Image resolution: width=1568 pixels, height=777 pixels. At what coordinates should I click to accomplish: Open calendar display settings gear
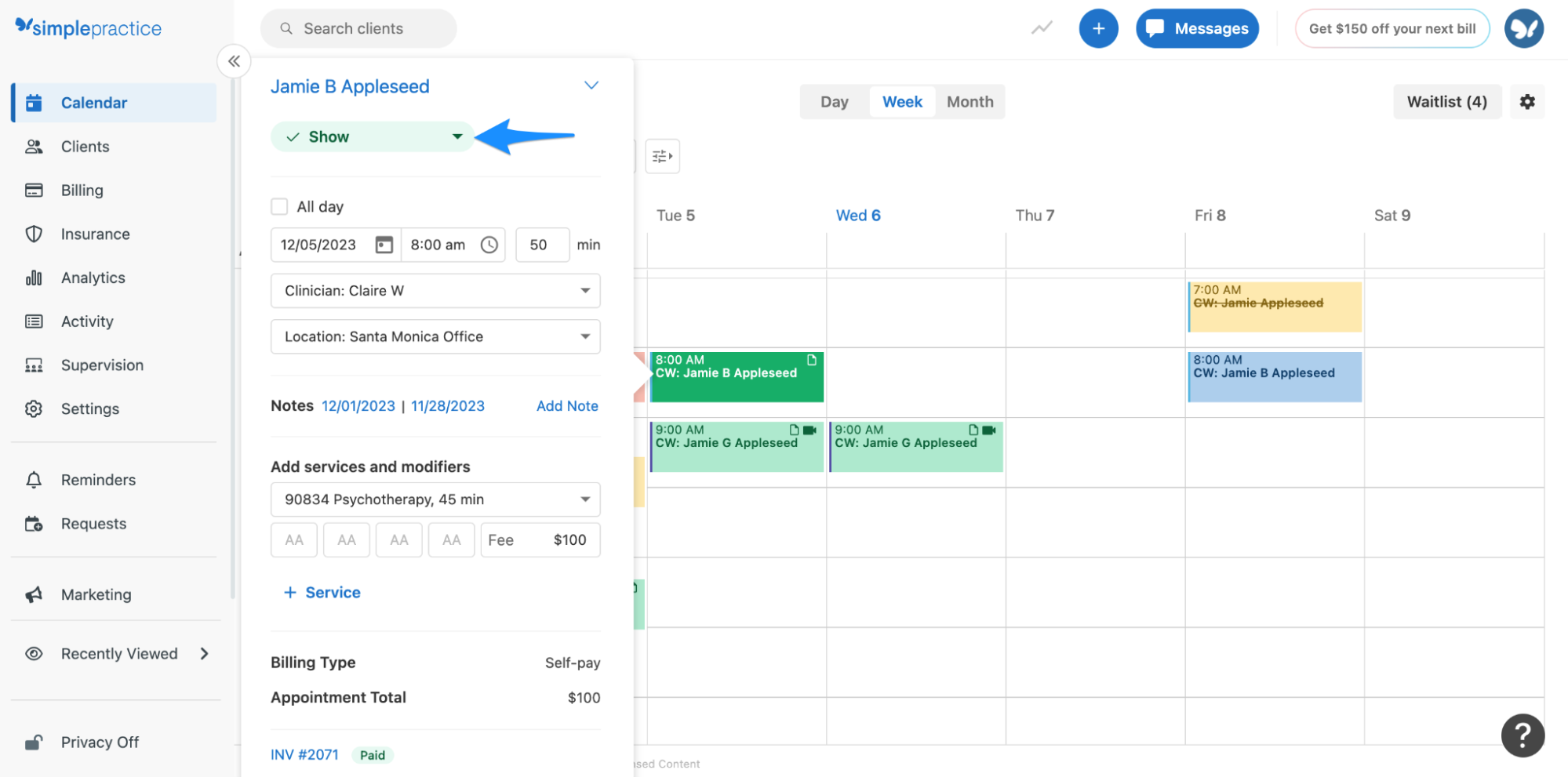pyautogui.click(x=1527, y=101)
